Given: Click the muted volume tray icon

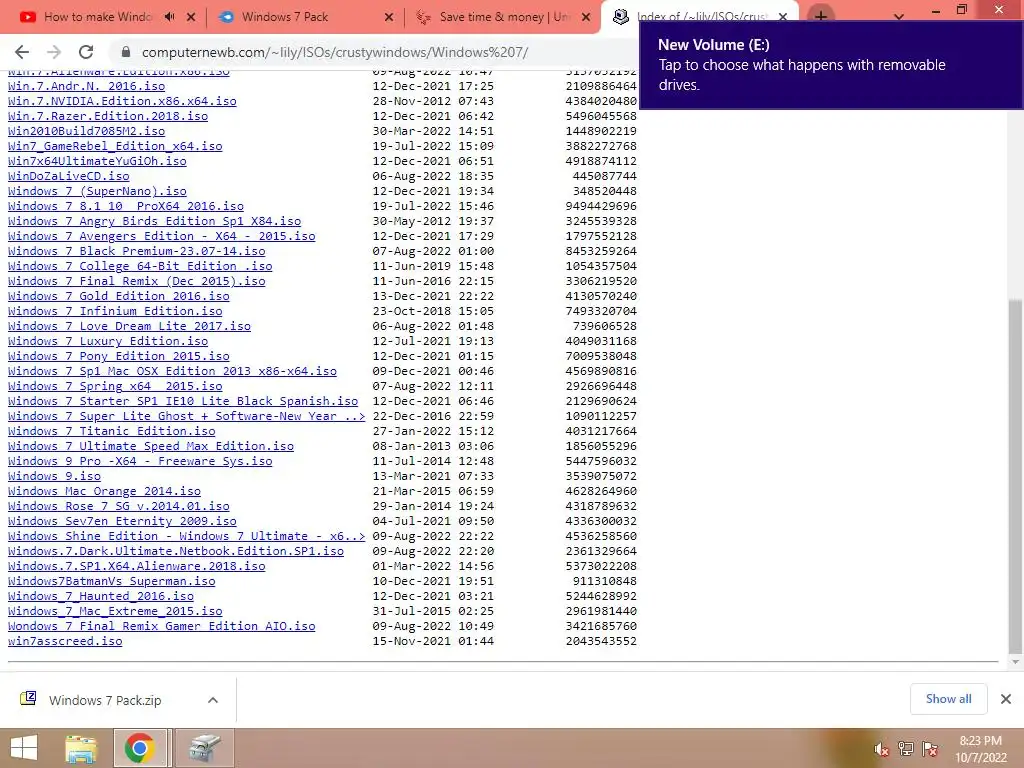Looking at the screenshot, I should coord(882,750).
